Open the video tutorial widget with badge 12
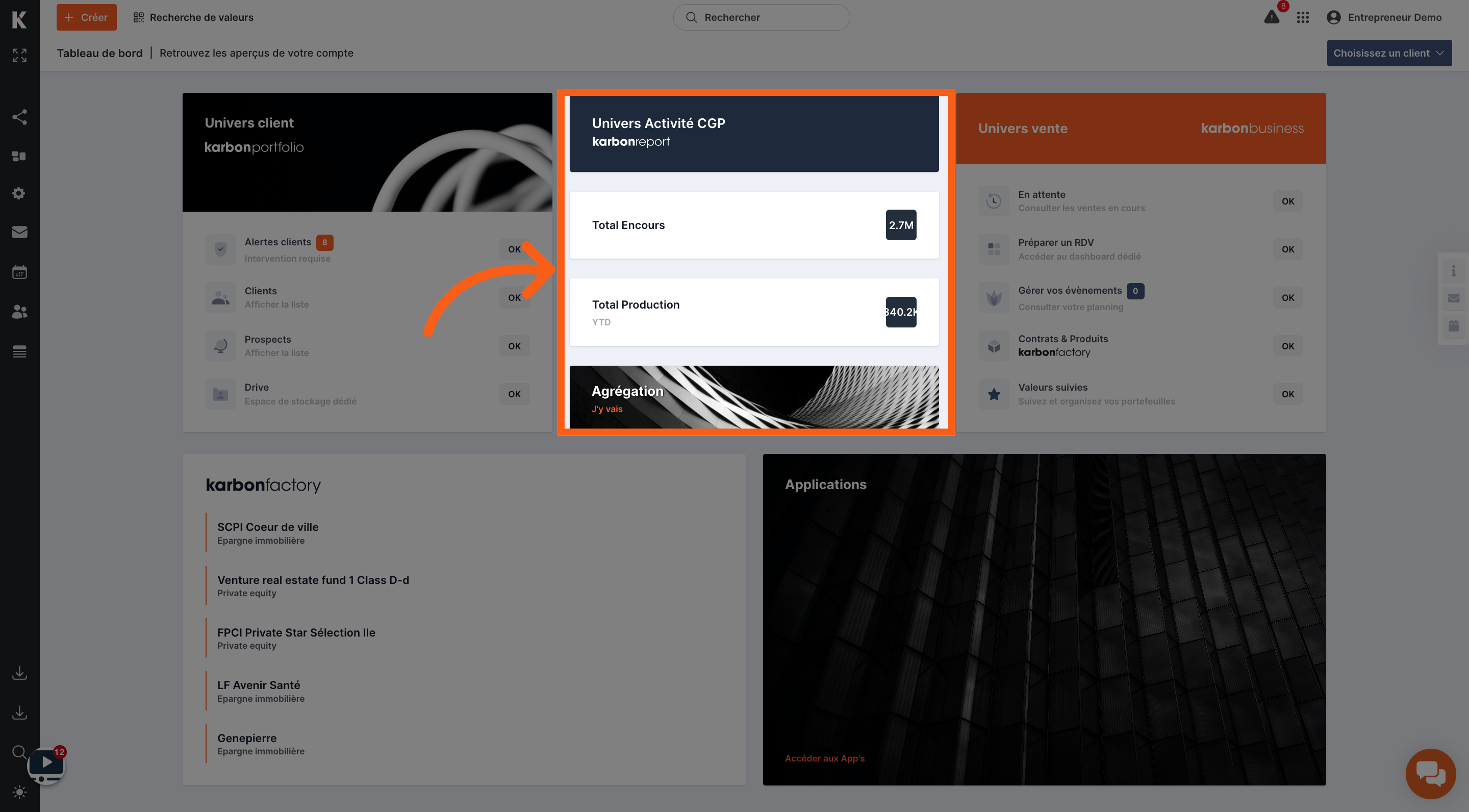Viewport: 1469px width, 812px height. click(46, 765)
